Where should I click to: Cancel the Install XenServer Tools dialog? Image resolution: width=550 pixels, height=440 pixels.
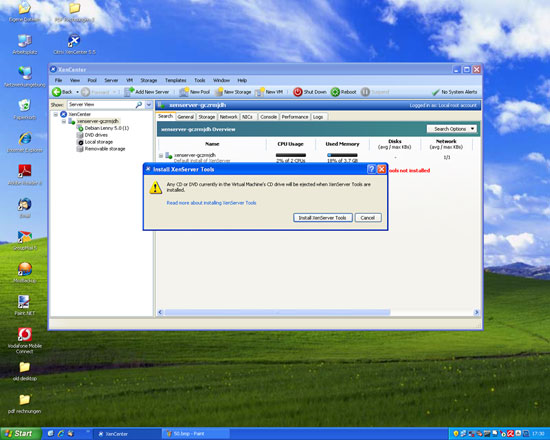(368, 218)
